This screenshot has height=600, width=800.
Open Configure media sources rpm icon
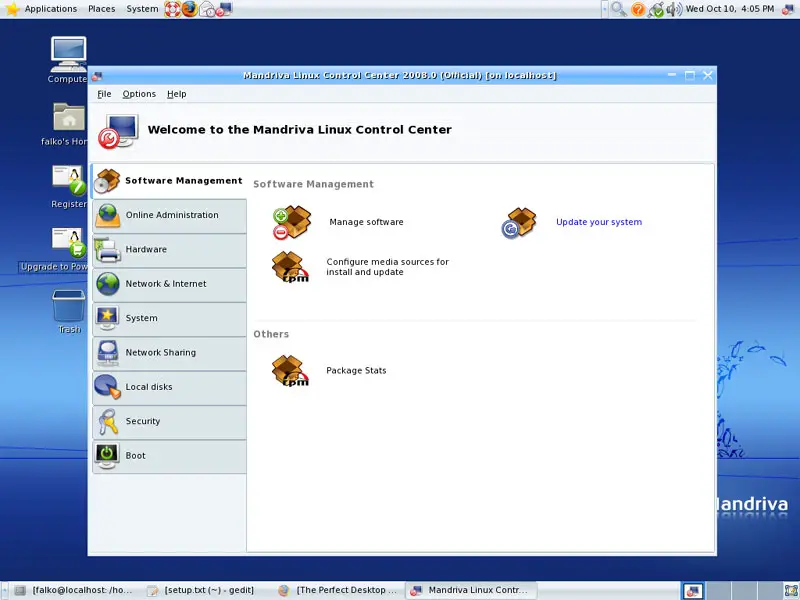pyautogui.click(x=290, y=267)
